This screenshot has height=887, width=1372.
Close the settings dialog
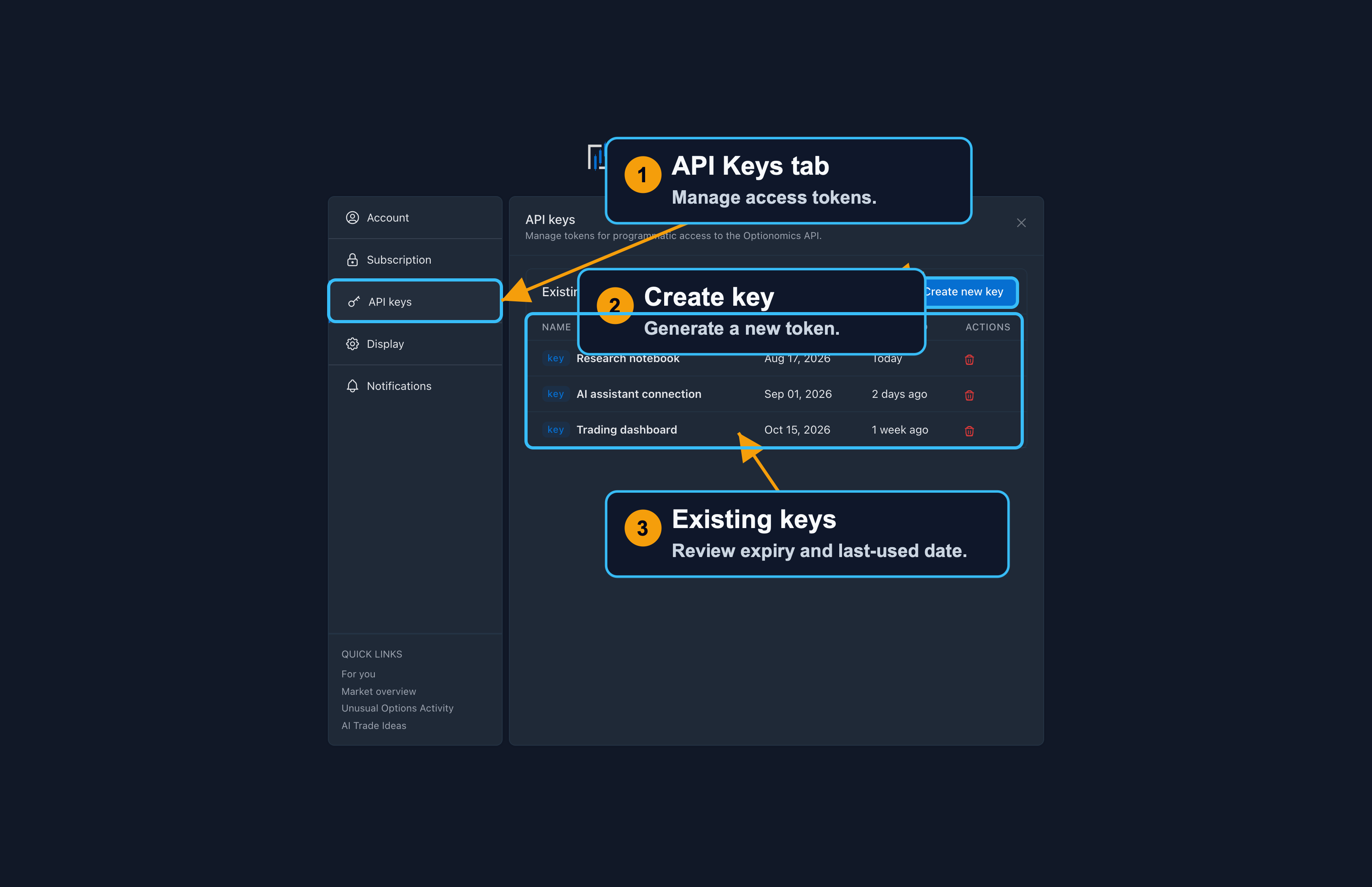[1021, 223]
